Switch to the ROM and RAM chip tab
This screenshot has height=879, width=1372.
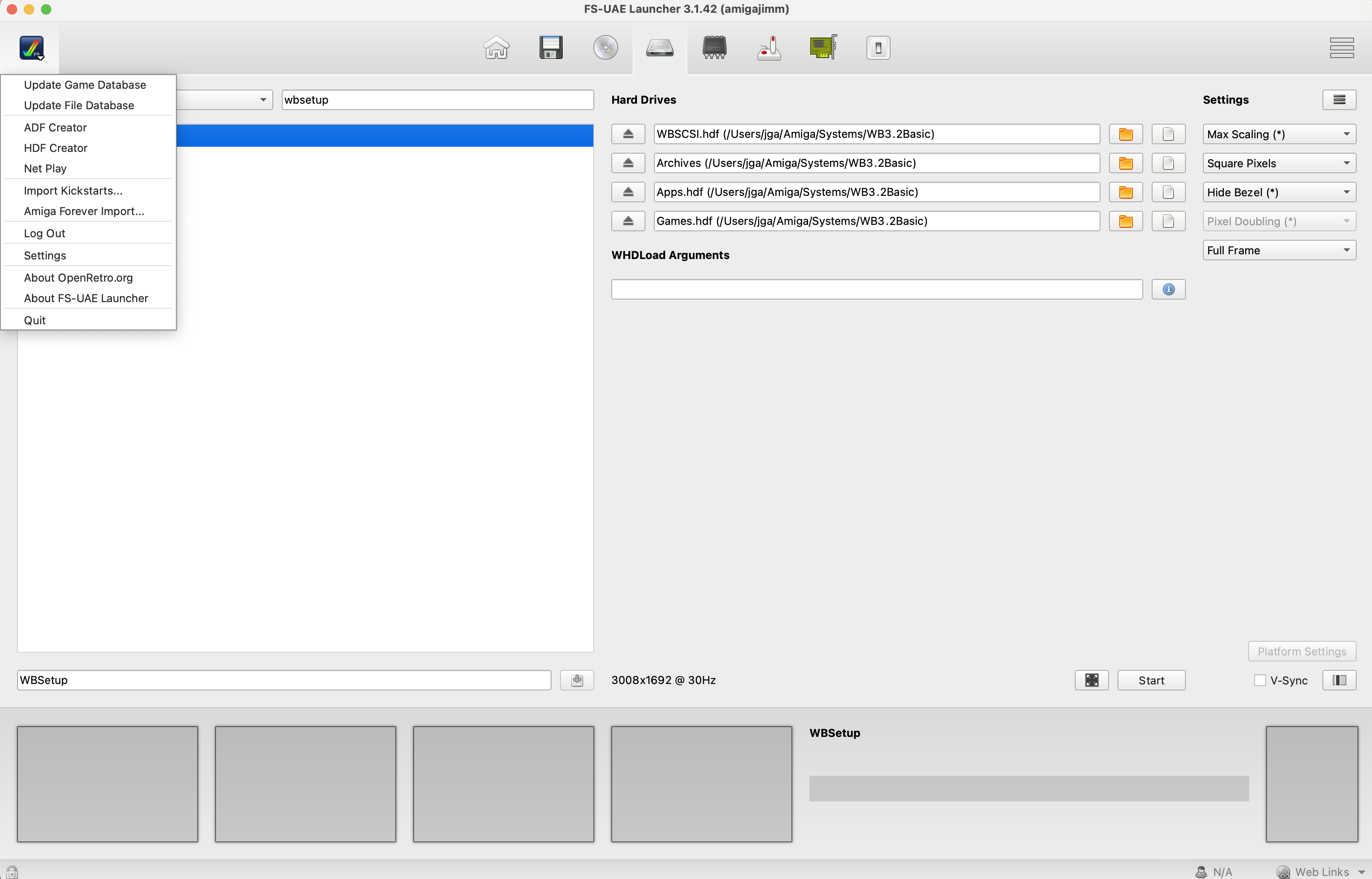714,48
